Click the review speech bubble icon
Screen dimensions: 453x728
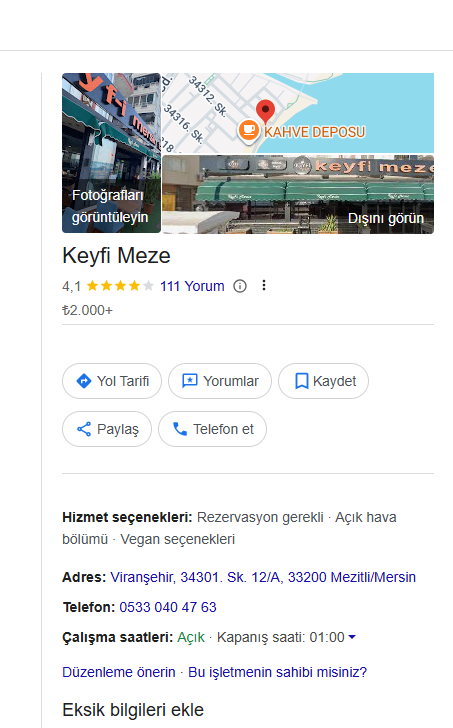[x=189, y=381]
